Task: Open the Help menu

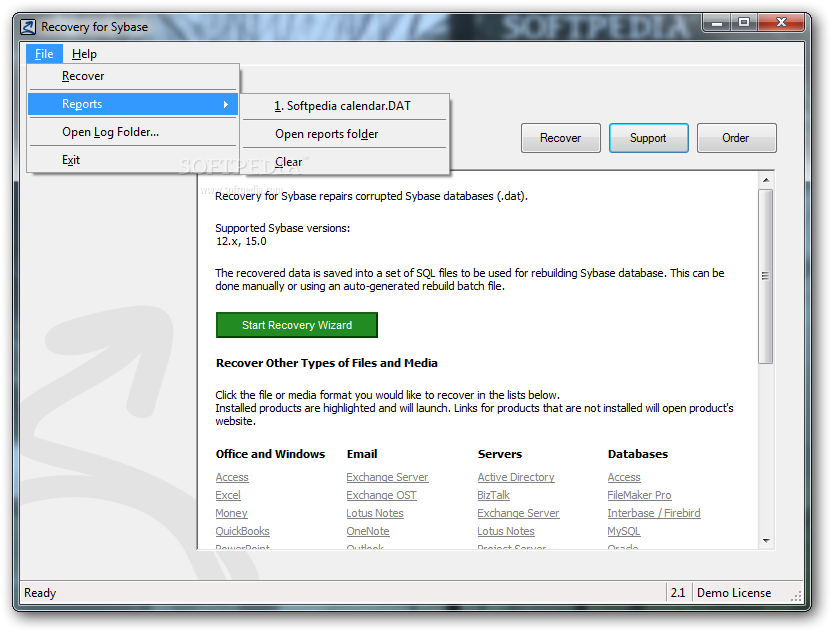Action: [x=84, y=54]
